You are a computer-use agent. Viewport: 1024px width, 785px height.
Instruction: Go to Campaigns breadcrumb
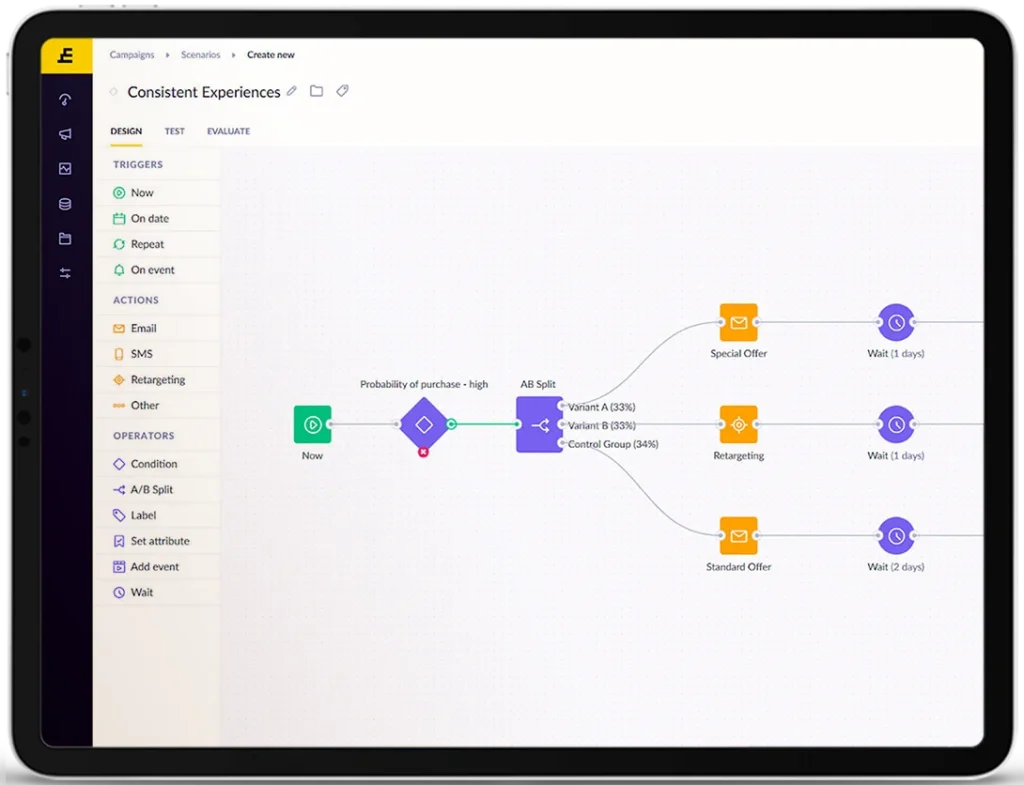point(132,55)
